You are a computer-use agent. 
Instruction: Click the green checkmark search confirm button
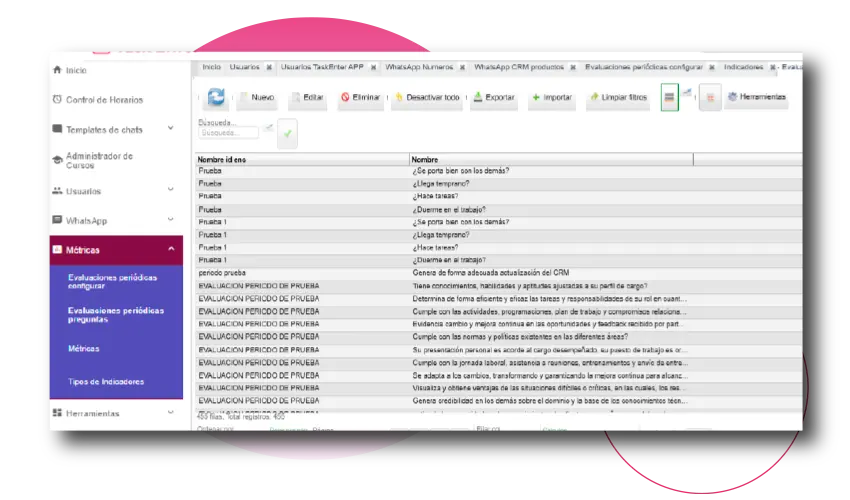[x=287, y=132]
